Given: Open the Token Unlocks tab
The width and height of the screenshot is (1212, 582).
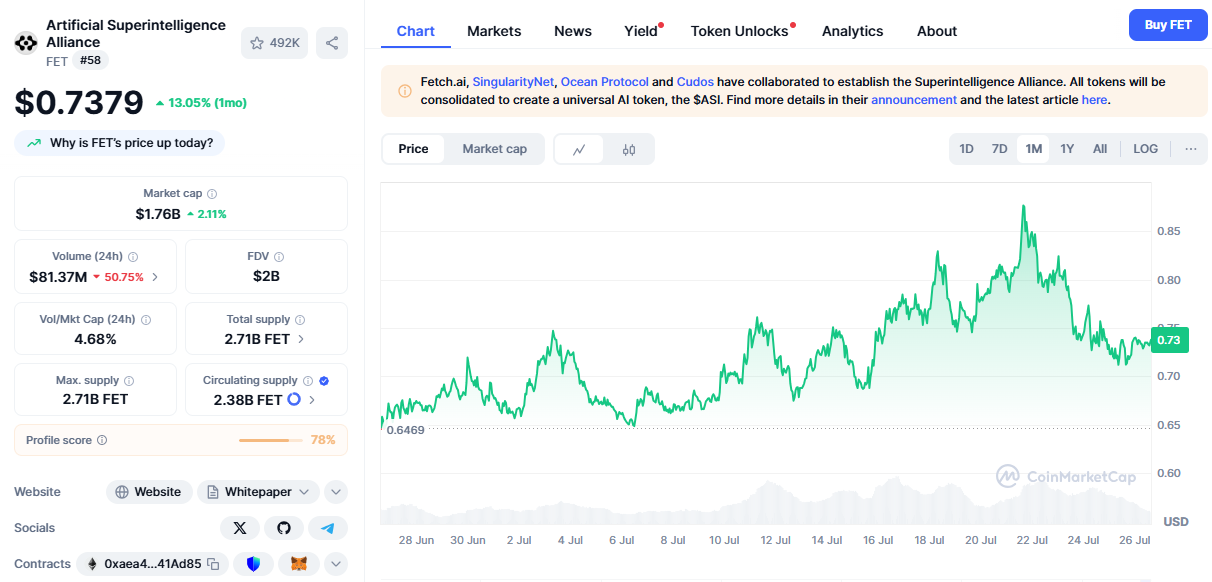Looking at the screenshot, I should (740, 31).
